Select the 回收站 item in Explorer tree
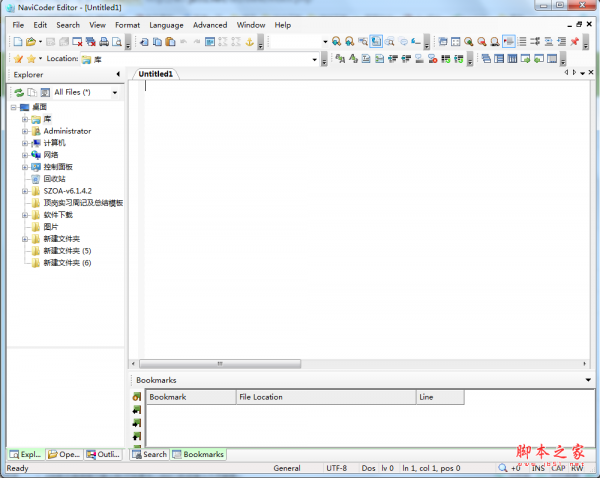 (x=54, y=179)
